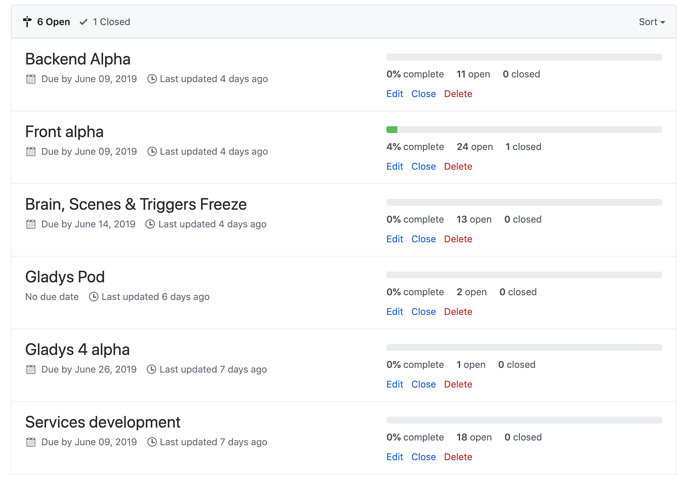The width and height of the screenshot is (690, 488).
Task: Click the clock icon under Services development
Action: [152, 442]
